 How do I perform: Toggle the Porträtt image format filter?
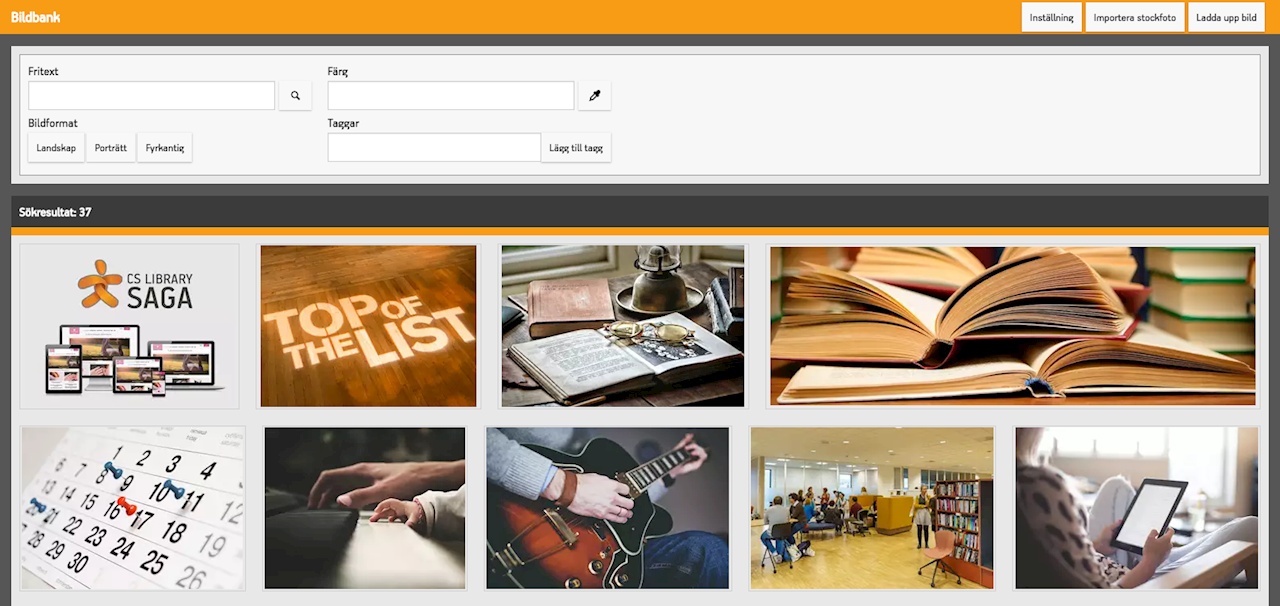tap(111, 148)
